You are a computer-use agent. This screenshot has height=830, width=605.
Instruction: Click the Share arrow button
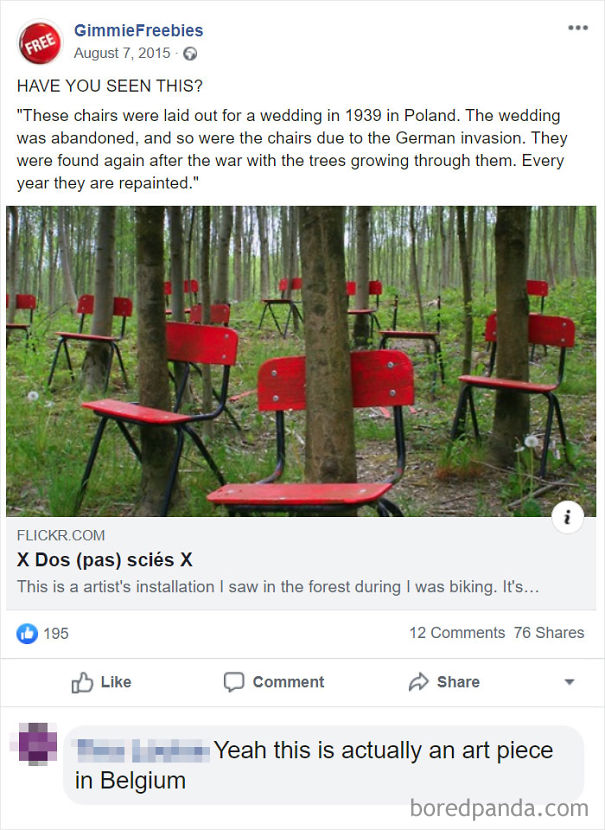(444, 682)
